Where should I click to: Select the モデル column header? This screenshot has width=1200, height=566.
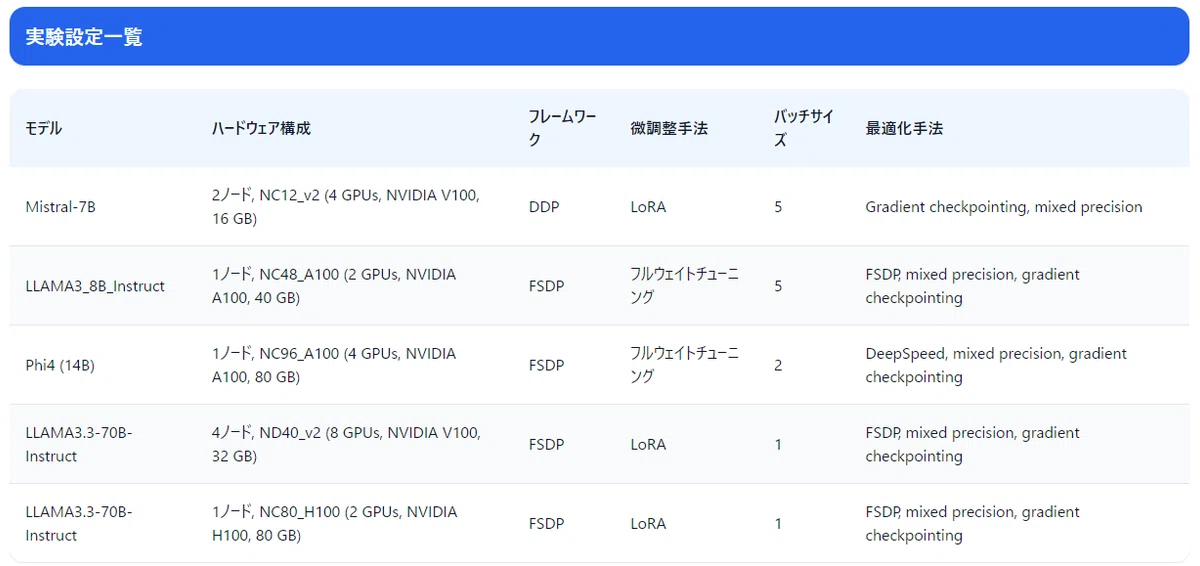pos(44,128)
